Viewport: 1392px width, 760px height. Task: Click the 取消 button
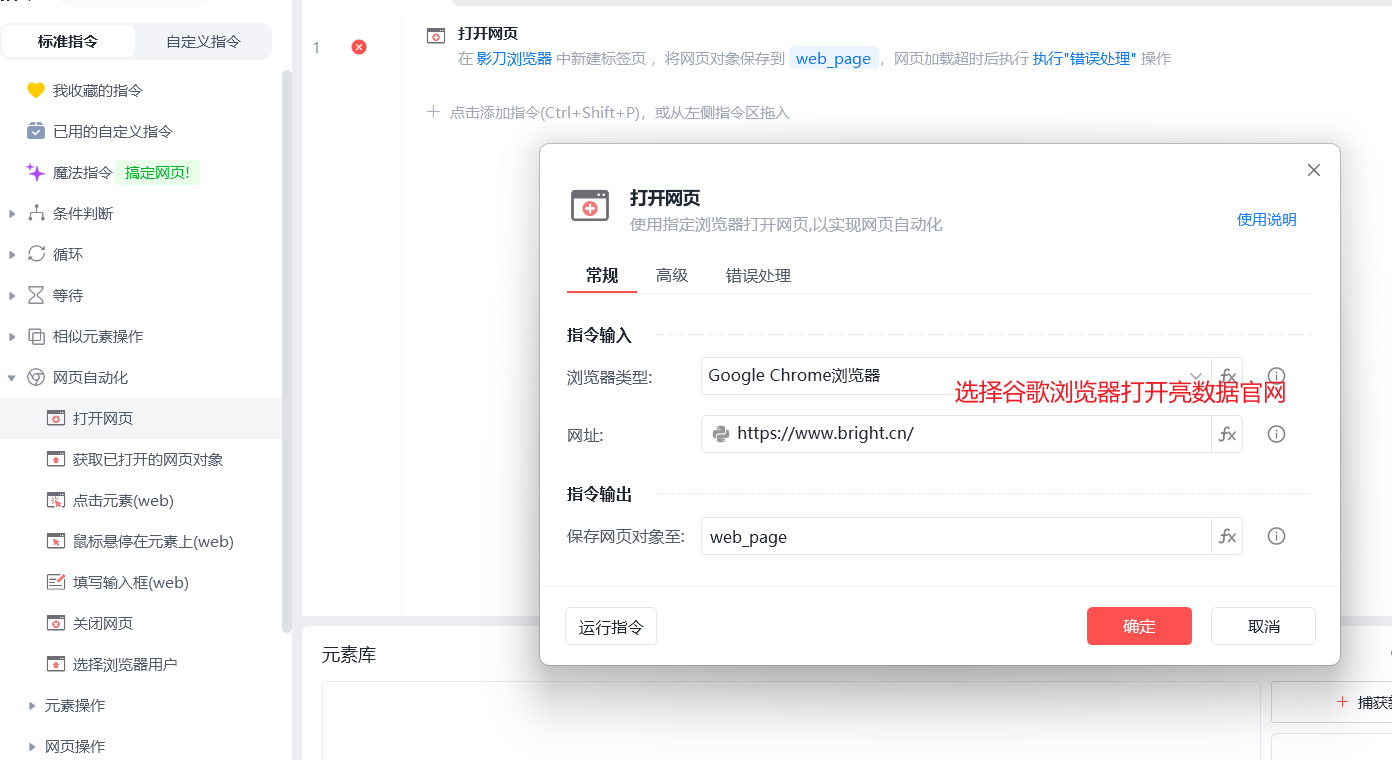coord(1264,626)
